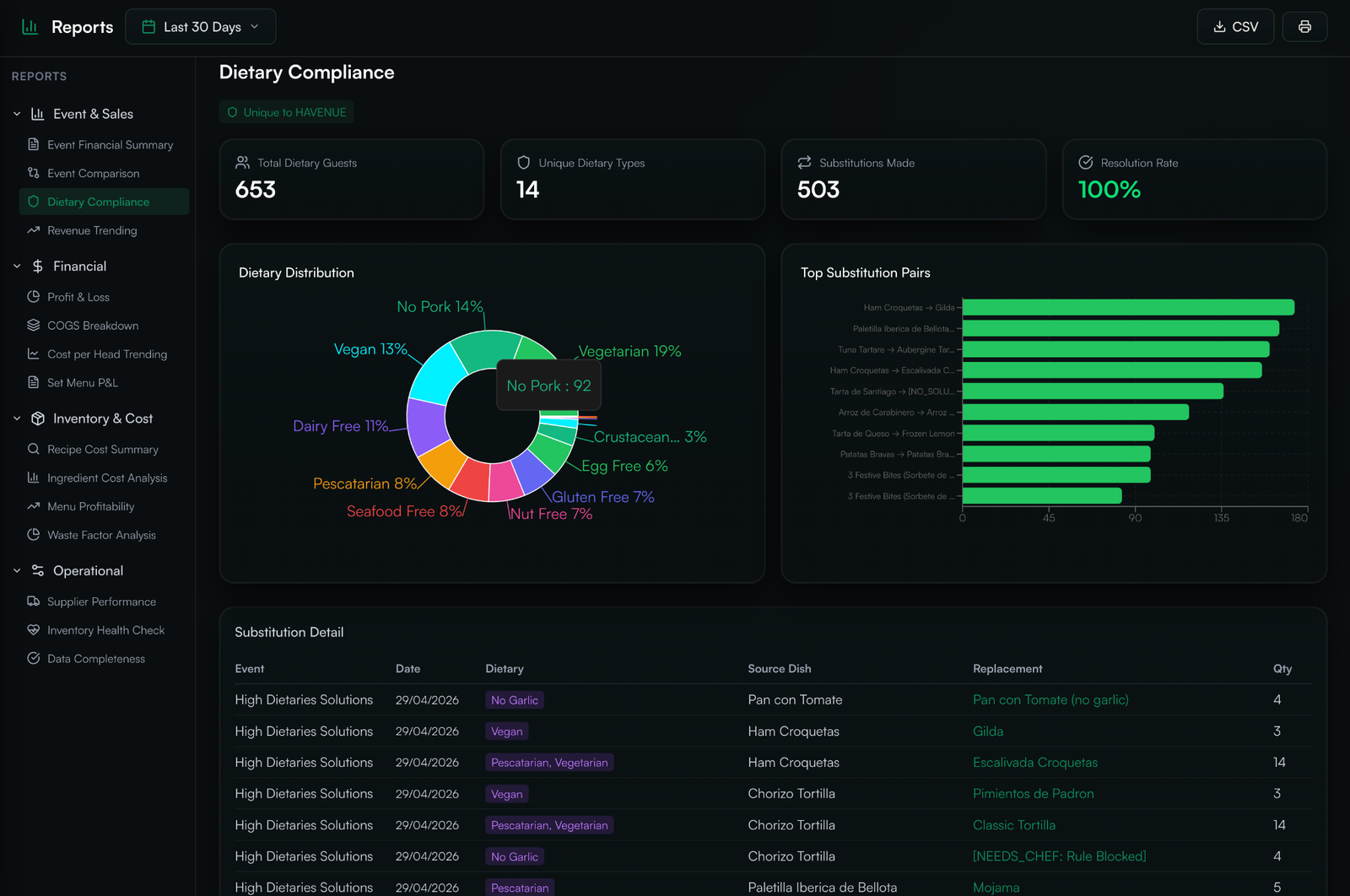
Task: Click the Unique to HAVENUE badge
Action: (x=286, y=112)
